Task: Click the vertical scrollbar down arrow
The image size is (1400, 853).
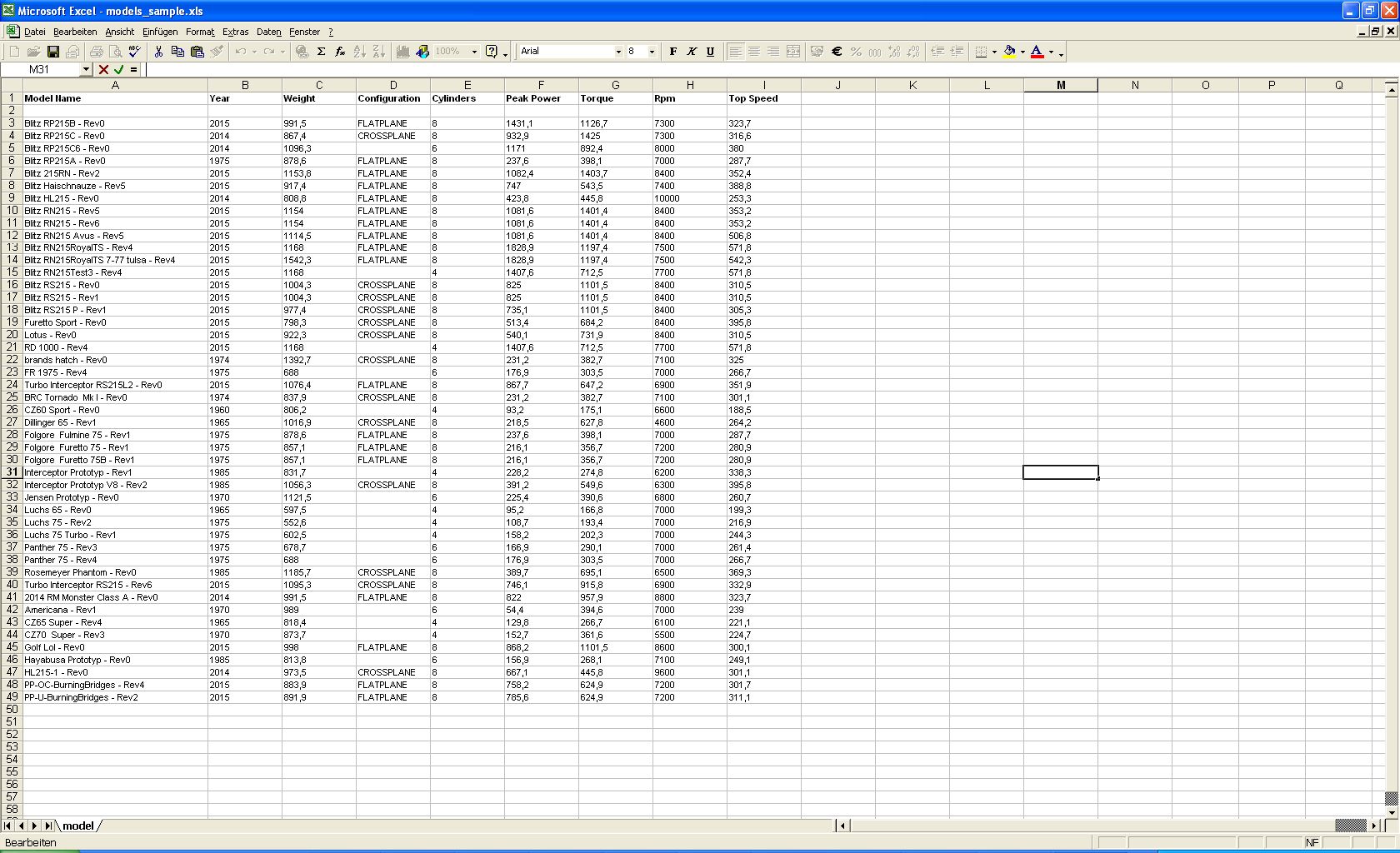Action: pos(1391,811)
